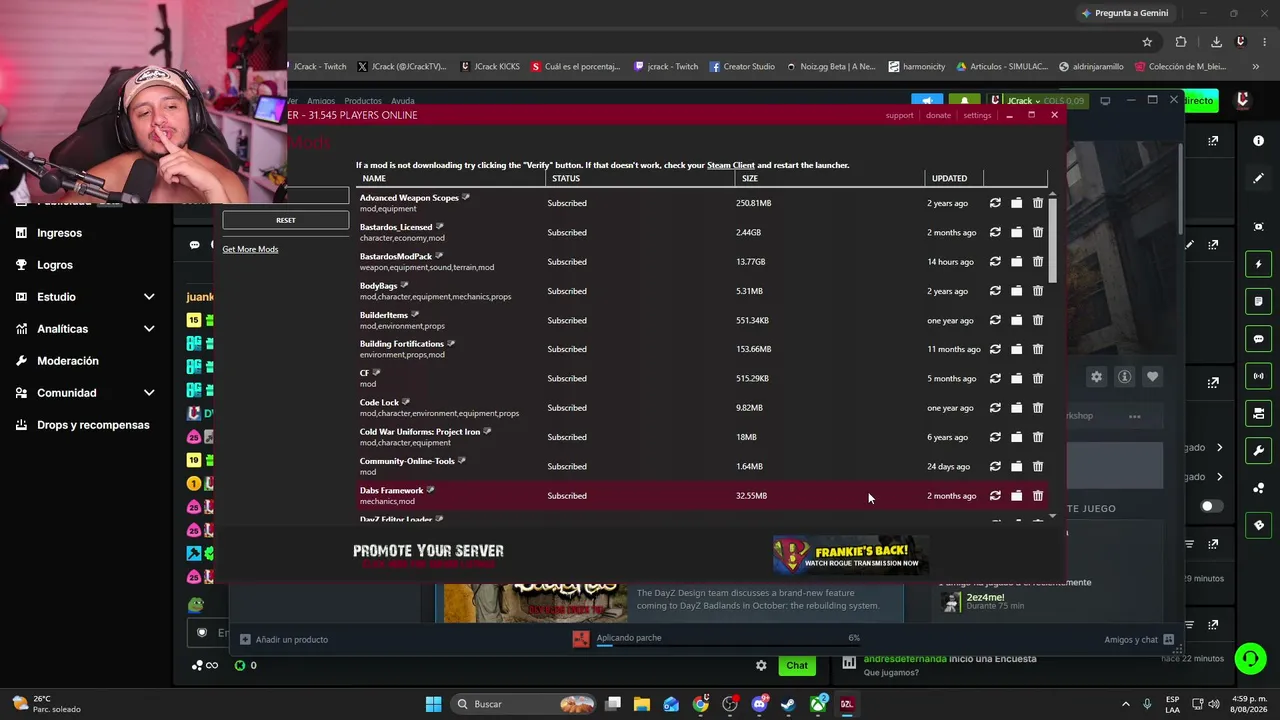Image resolution: width=1280 pixels, height=720 pixels.
Task: Click the green headset support button
Action: point(1250,658)
